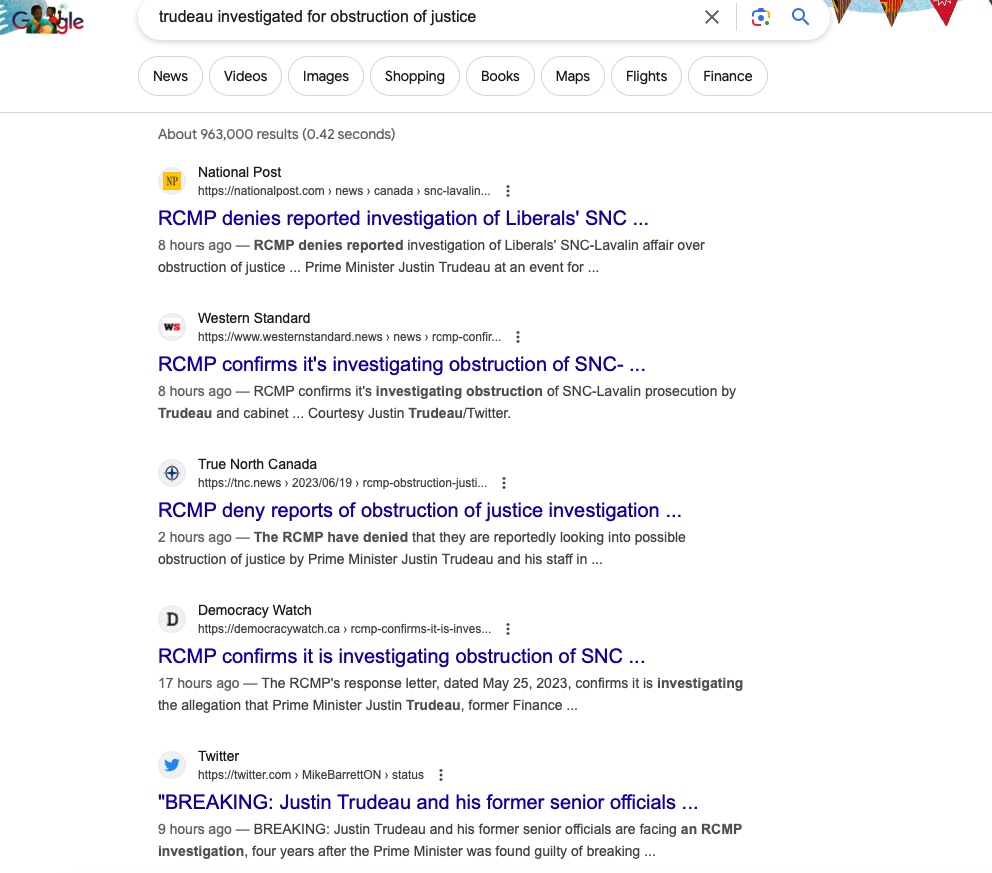Open three-dot menu beside True North URL
This screenshot has height=873, width=992.
[x=504, y=483]
